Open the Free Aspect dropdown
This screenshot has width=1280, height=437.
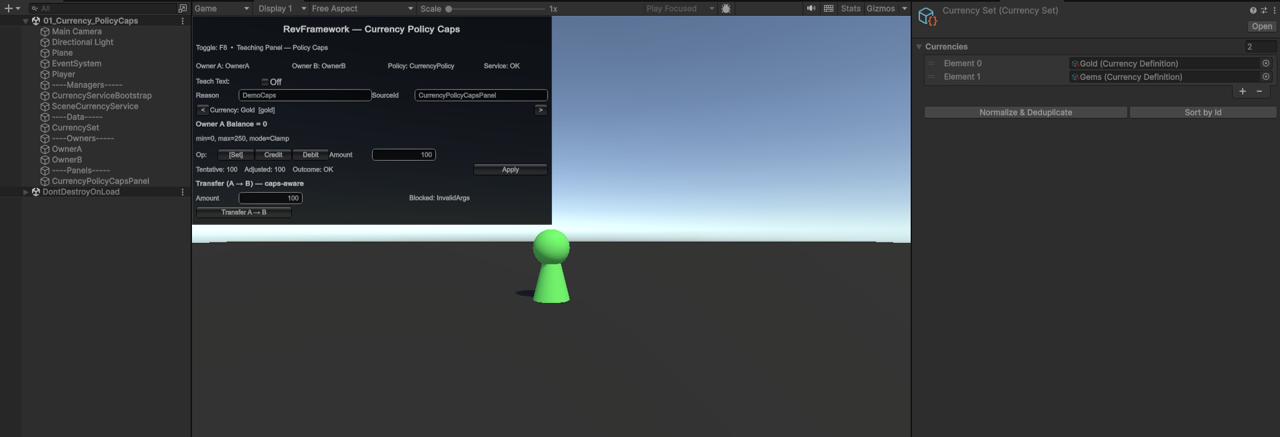[x=361, y=8]
